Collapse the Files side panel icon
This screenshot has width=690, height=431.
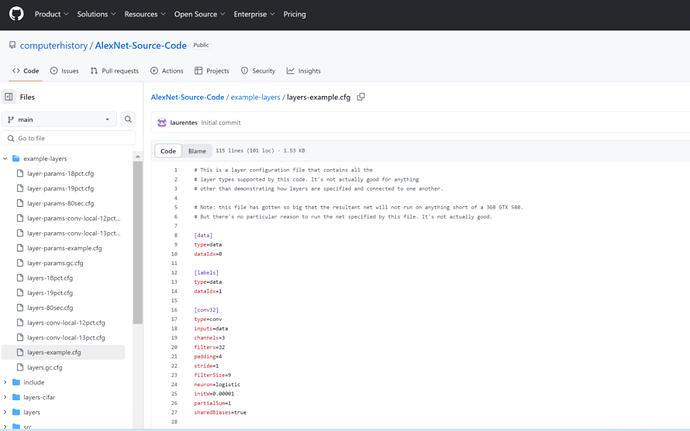[9, 97]
